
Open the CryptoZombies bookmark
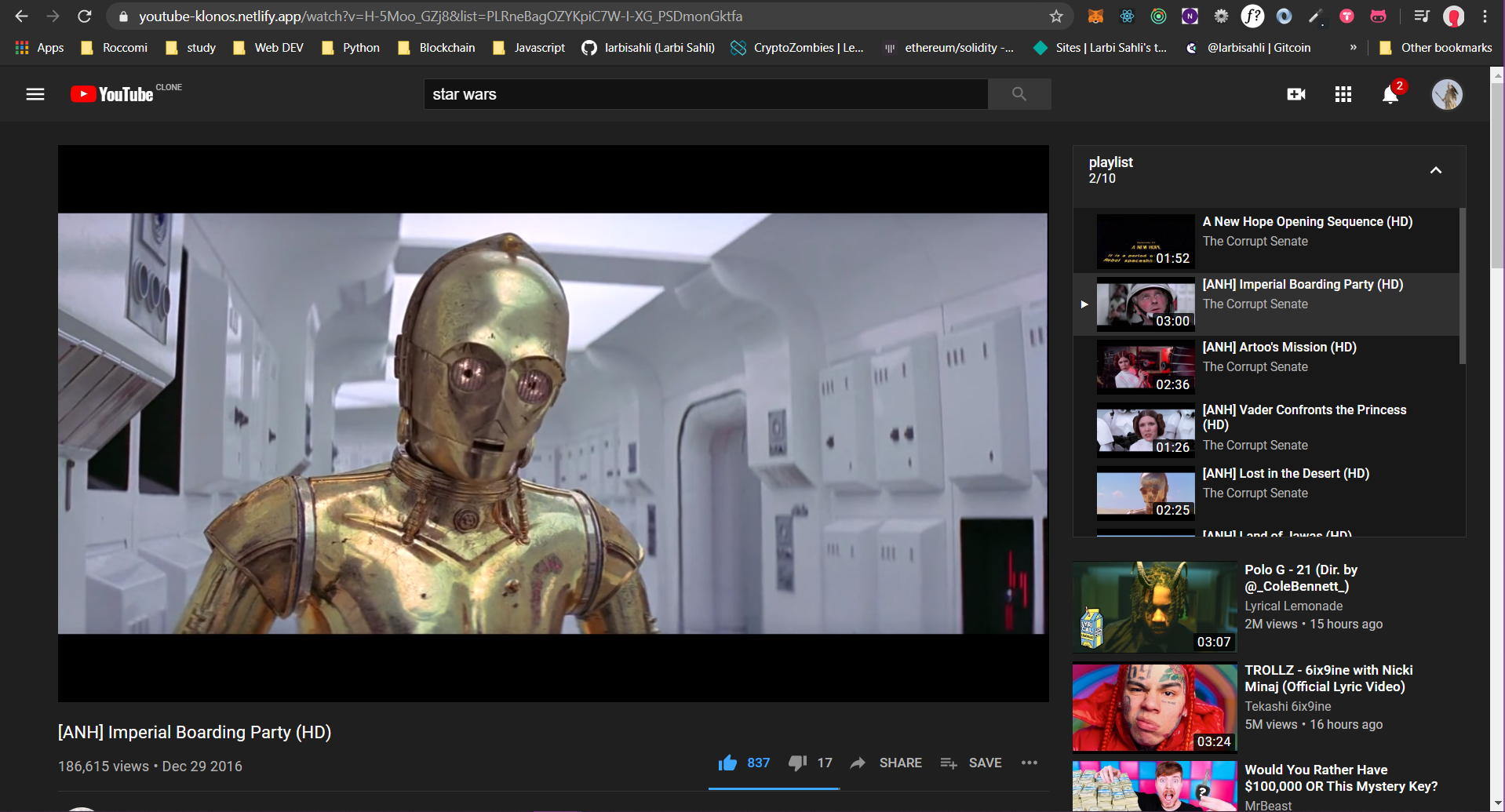tap(797, 47)
